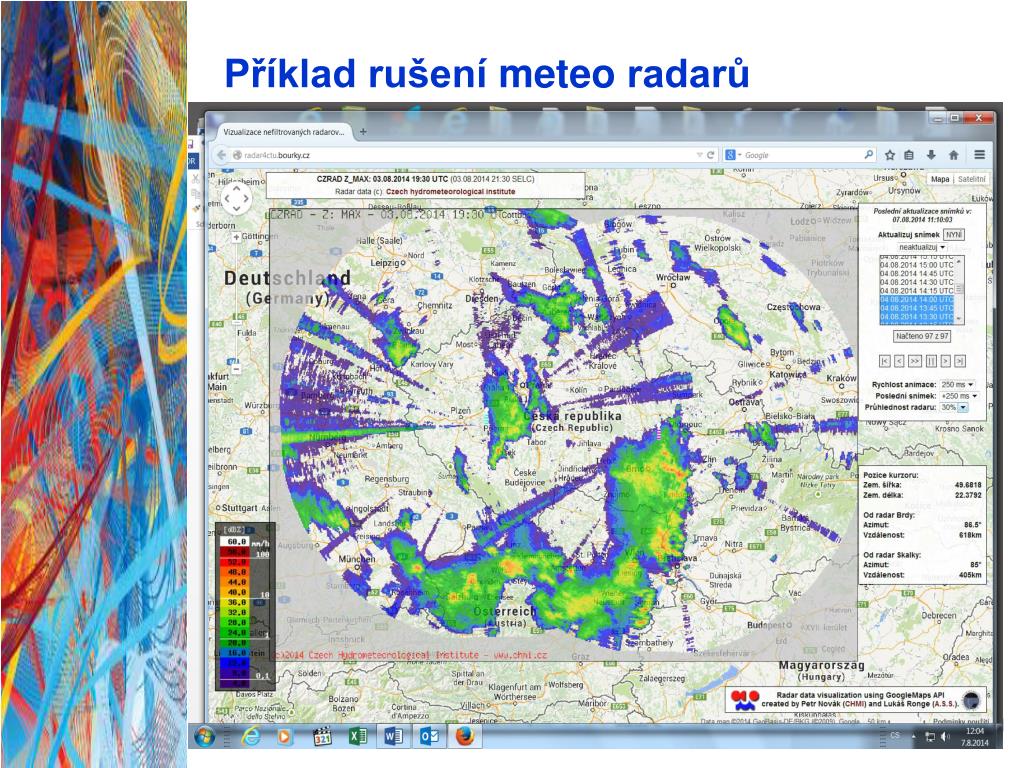Image resolution: width=1024 pixels, height=768 pixels.
Task: Open the Windows Start menu
Action: [204, 737]
